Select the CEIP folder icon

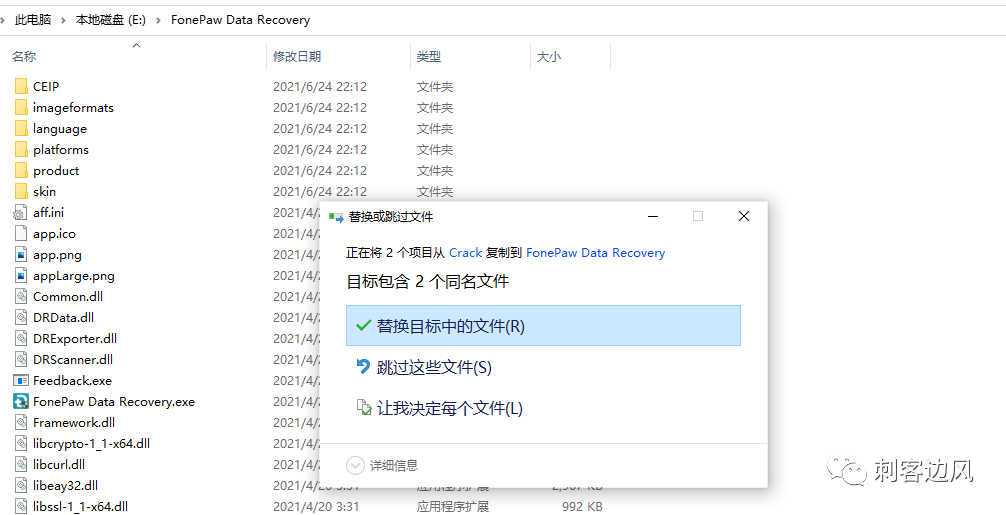point(21,86)
